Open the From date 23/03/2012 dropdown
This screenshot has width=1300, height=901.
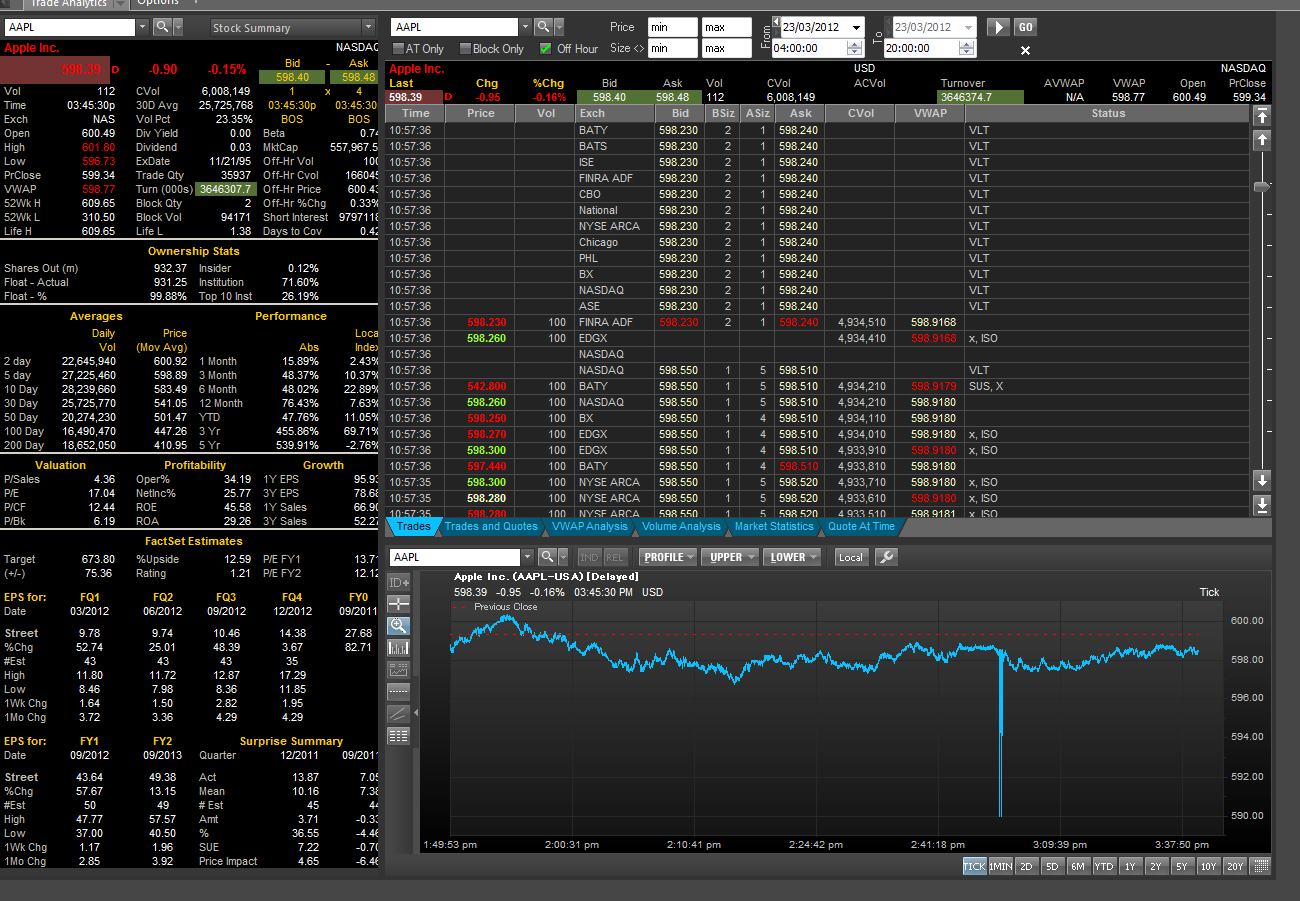(x=857, y=27)
